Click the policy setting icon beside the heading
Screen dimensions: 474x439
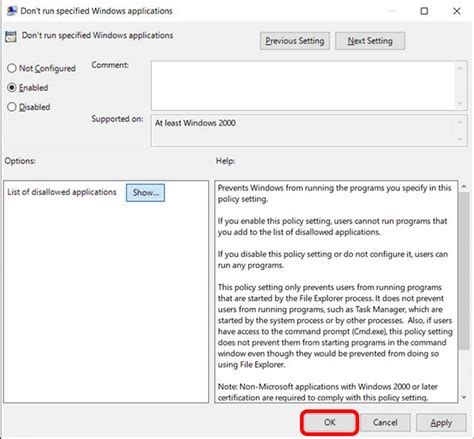coord(11,37)
